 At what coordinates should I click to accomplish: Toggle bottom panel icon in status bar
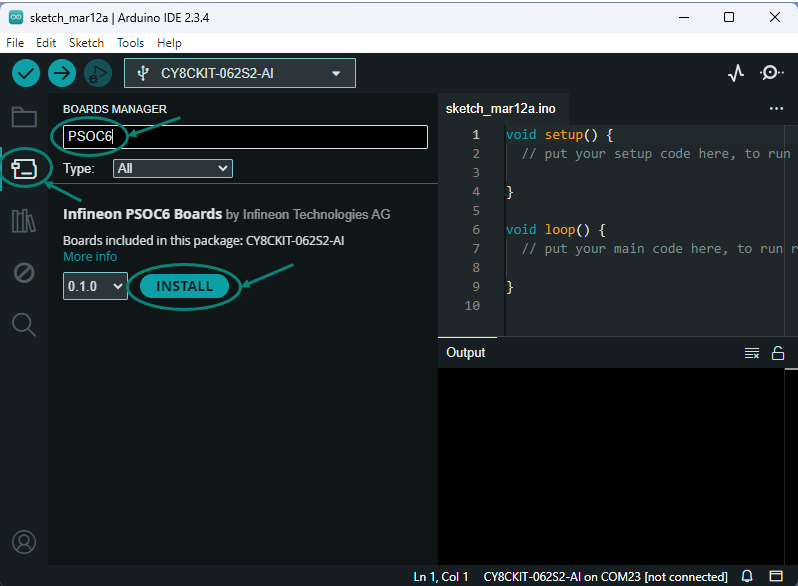click(776, 576)
